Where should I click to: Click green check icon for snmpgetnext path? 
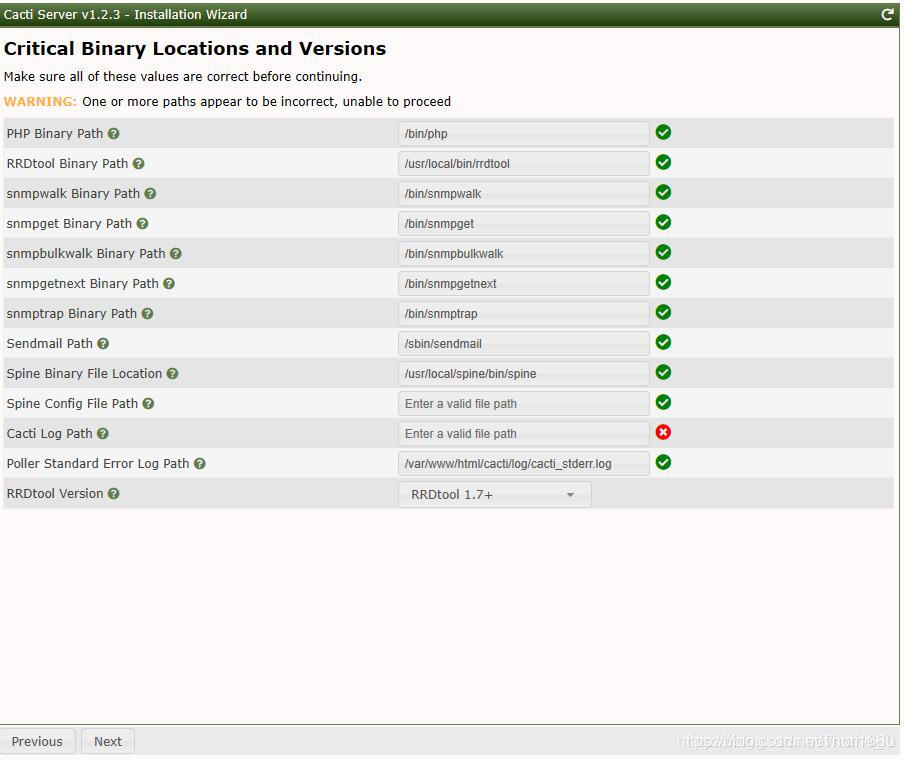click(x=664, y=283)
